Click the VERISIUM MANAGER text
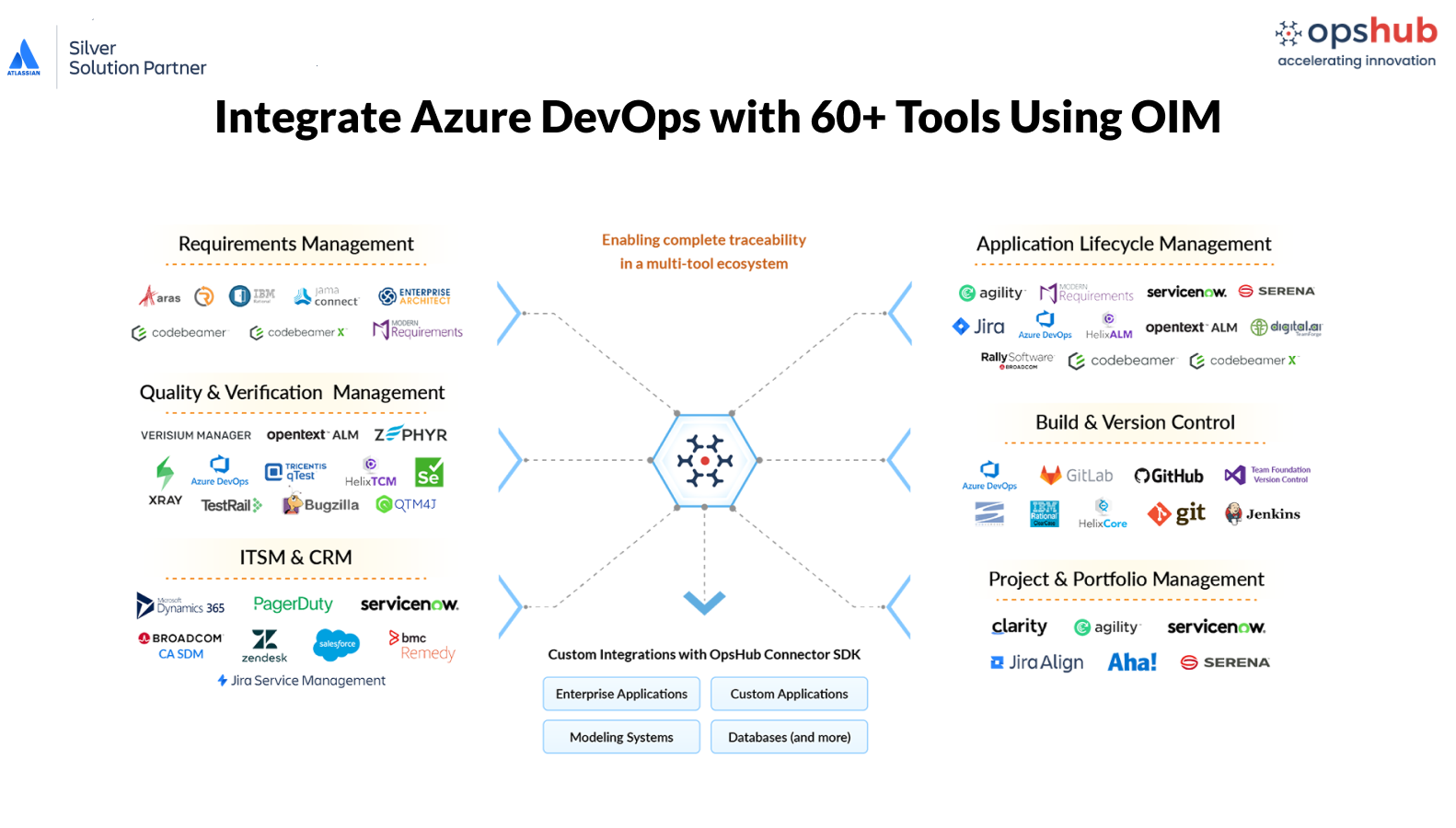The height and width of the screenshot is (828, 1456). (x=196, y=435)
